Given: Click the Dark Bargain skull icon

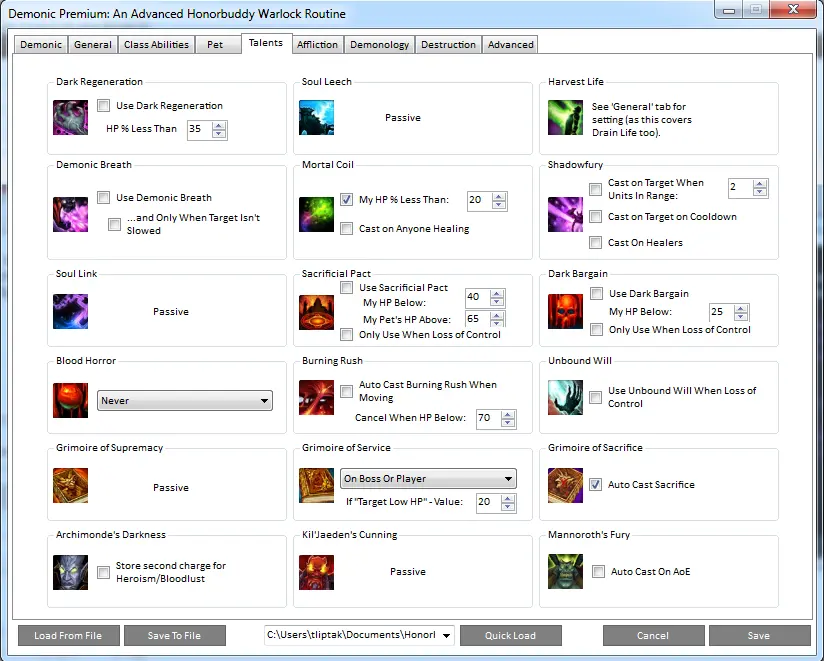Looking at the screenshot, I should pyautogui.click(x=565, y=312).
